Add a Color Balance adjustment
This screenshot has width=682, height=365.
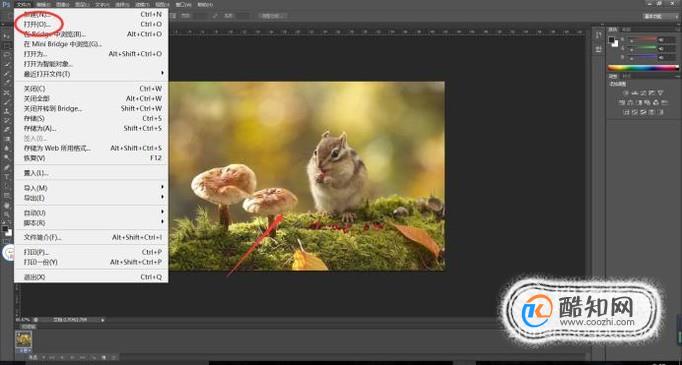click(x=630, y=103)
